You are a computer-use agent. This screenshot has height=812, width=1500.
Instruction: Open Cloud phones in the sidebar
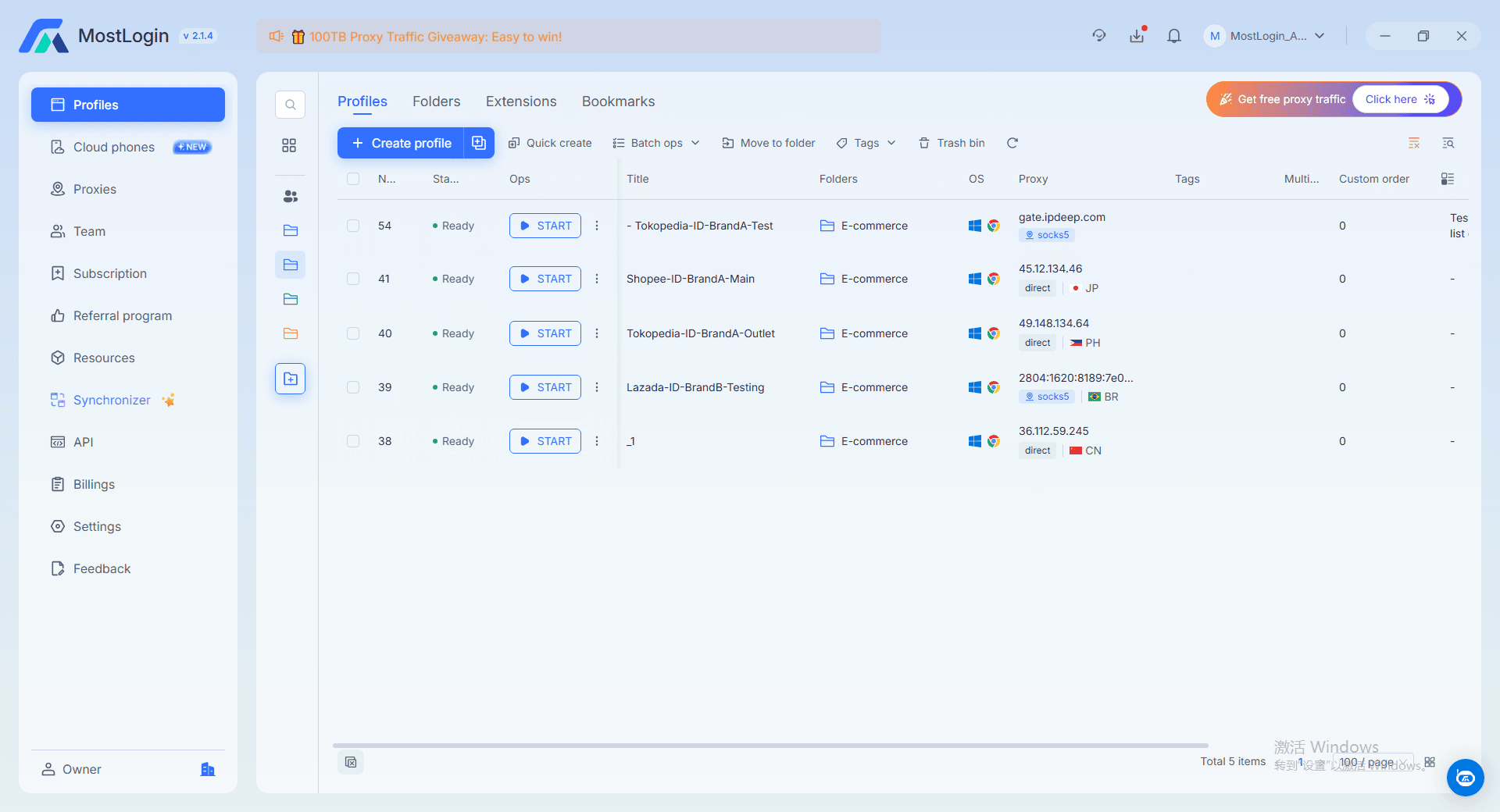128,147
